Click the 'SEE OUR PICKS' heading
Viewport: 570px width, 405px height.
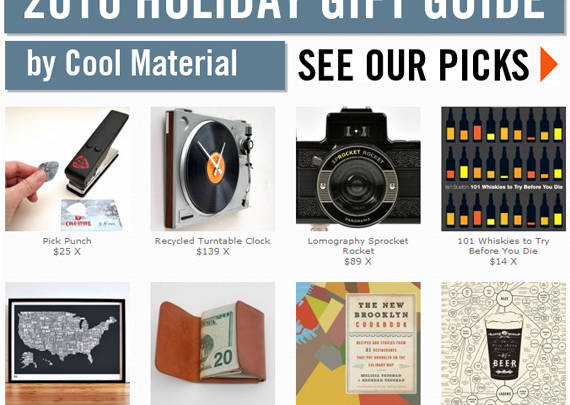(413, 65)
